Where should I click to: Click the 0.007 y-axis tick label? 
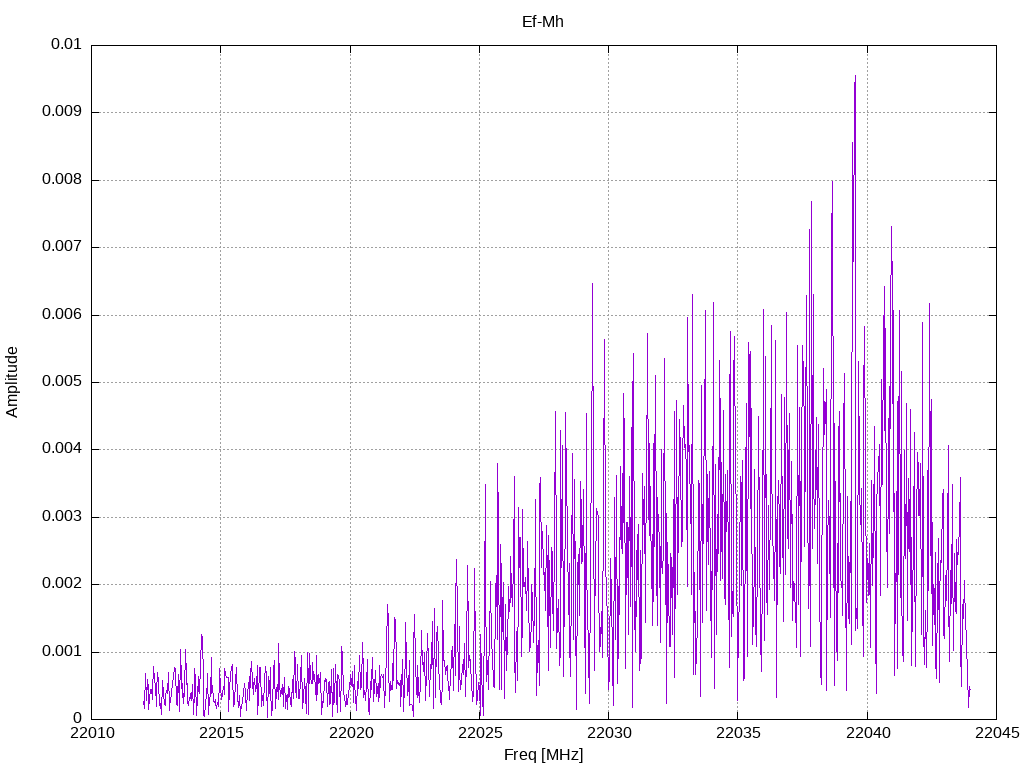coord(61,247)
